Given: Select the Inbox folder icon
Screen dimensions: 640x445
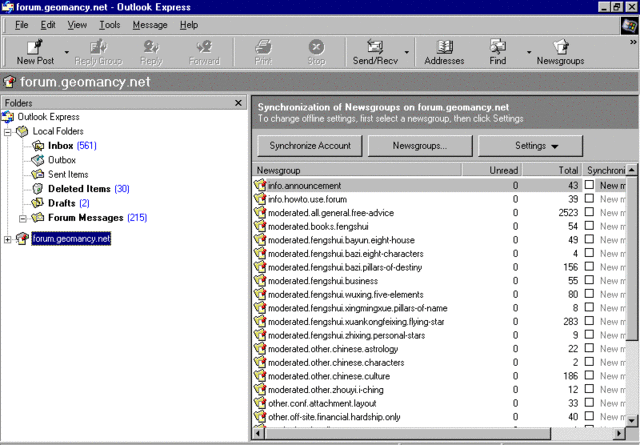Looking at the screenshot, I should click(38, 146).
